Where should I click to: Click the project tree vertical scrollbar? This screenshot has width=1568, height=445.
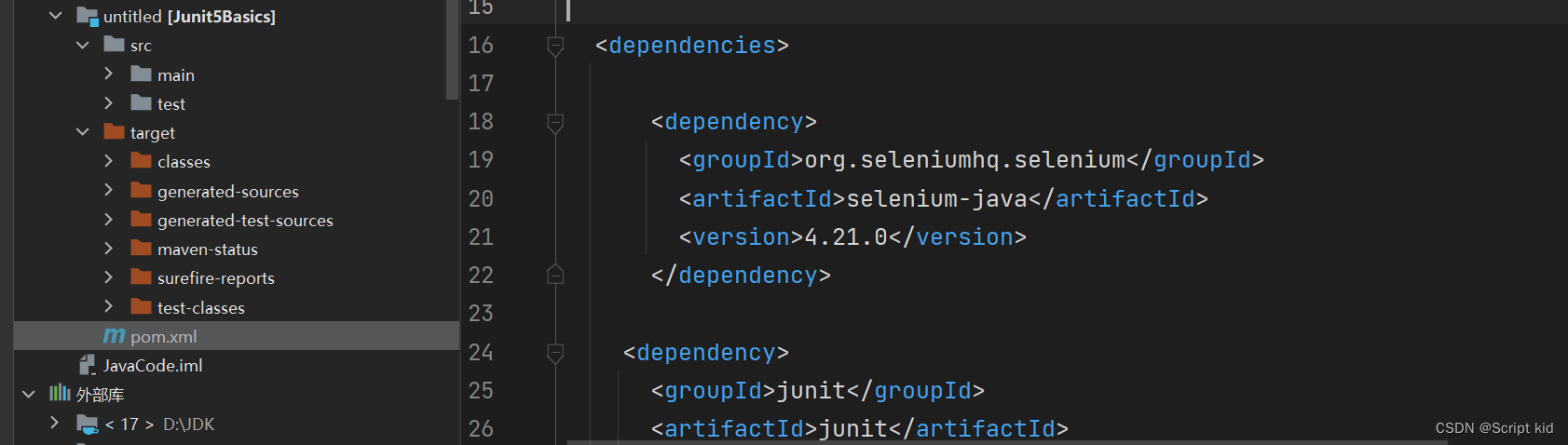453,47
